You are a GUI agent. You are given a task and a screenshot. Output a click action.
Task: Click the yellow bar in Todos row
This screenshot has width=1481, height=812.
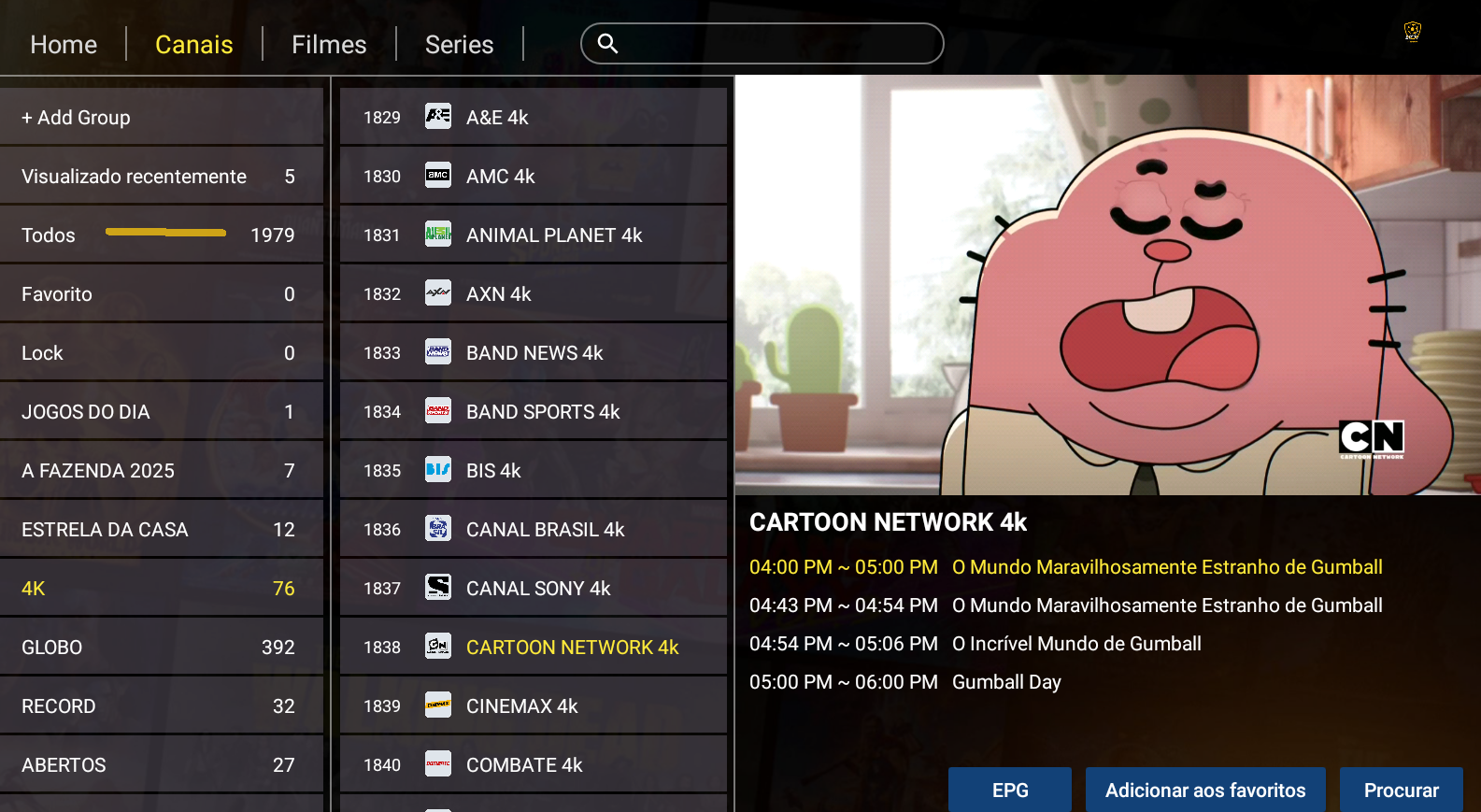tap(165, 232)
